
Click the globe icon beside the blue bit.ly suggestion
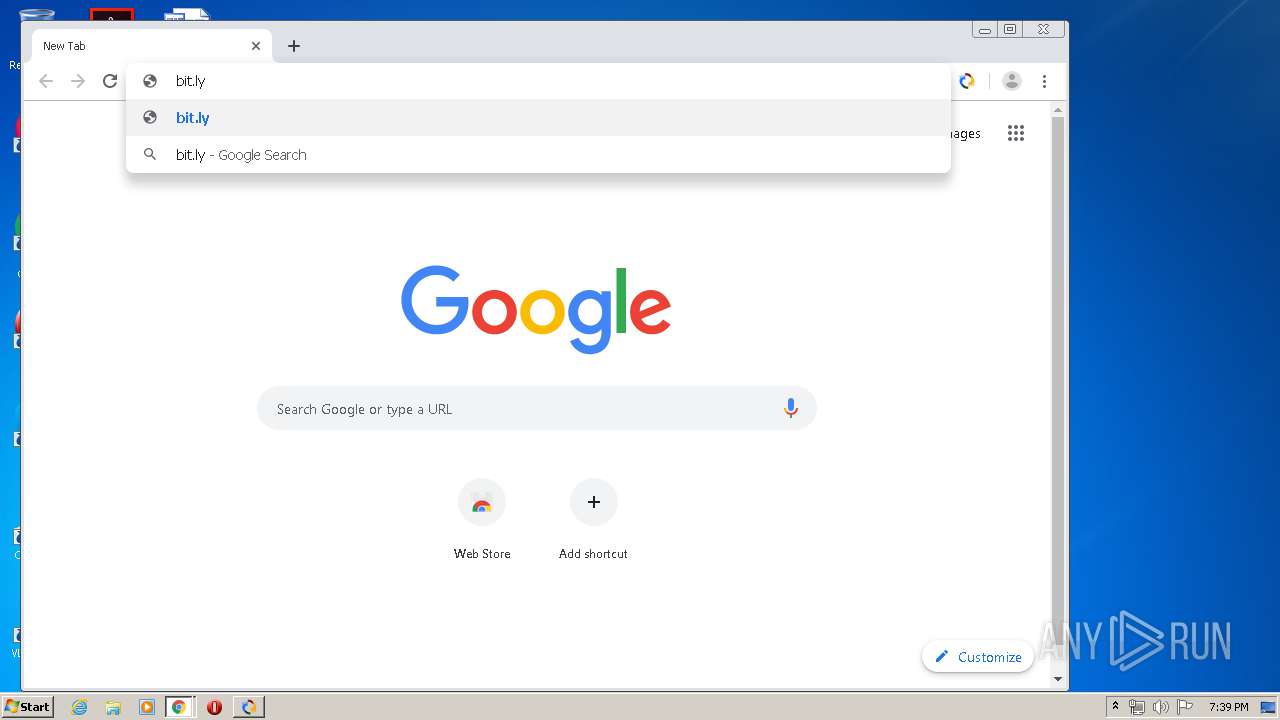coord(150,117)
